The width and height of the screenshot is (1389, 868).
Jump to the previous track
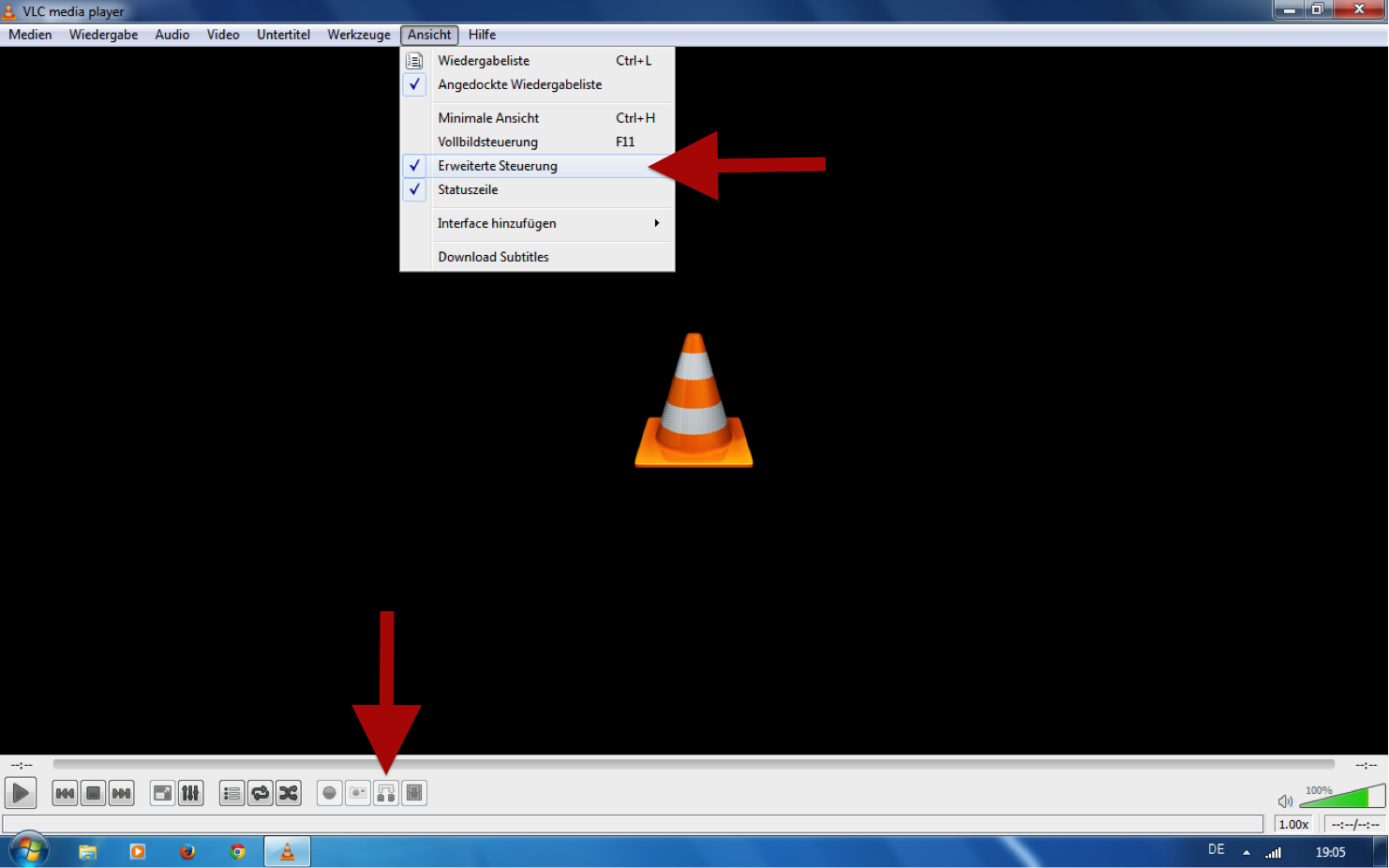tap(65, 793)
